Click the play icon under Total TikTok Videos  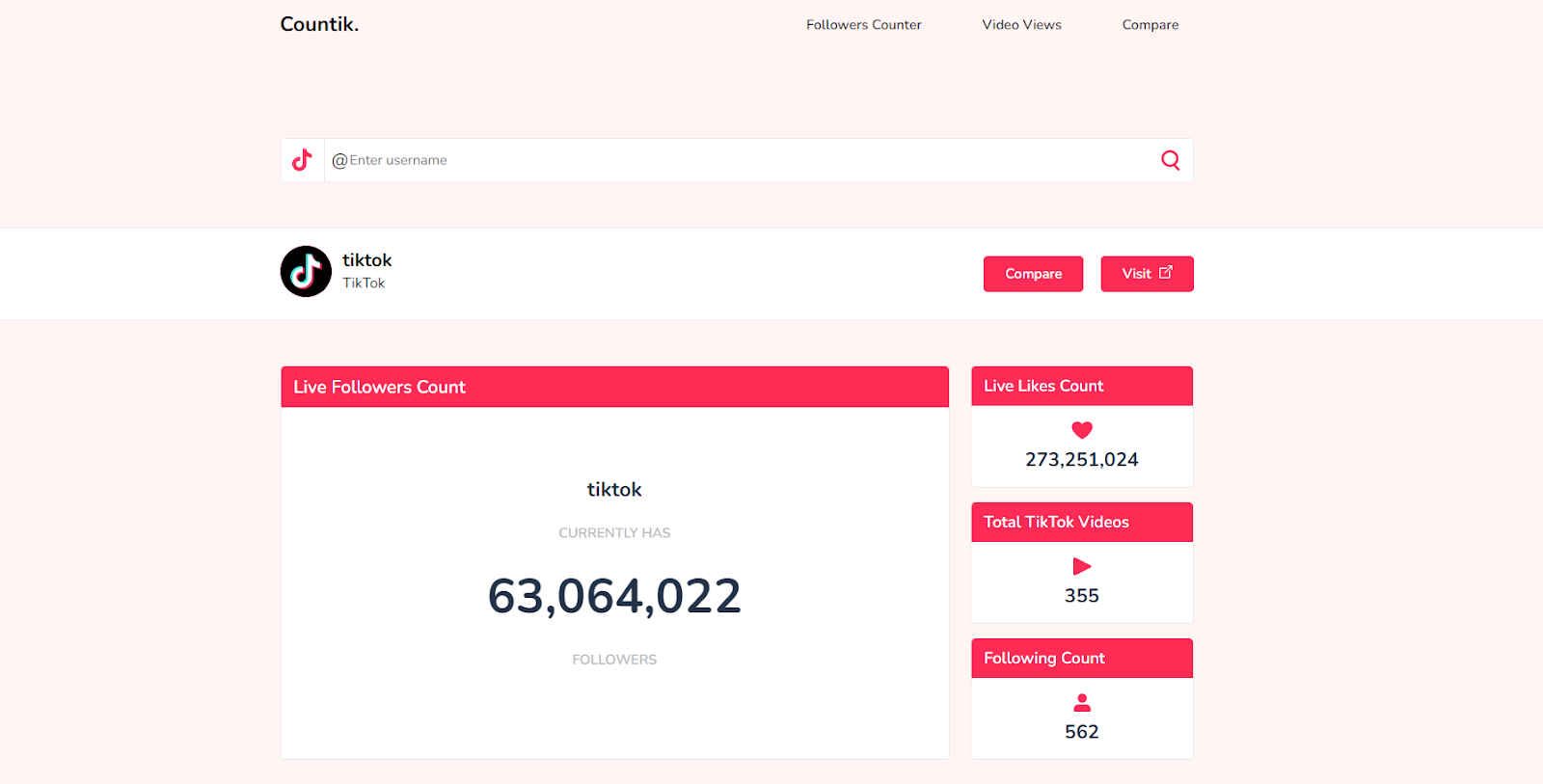pyautogui.click(x=1082, y=566)
